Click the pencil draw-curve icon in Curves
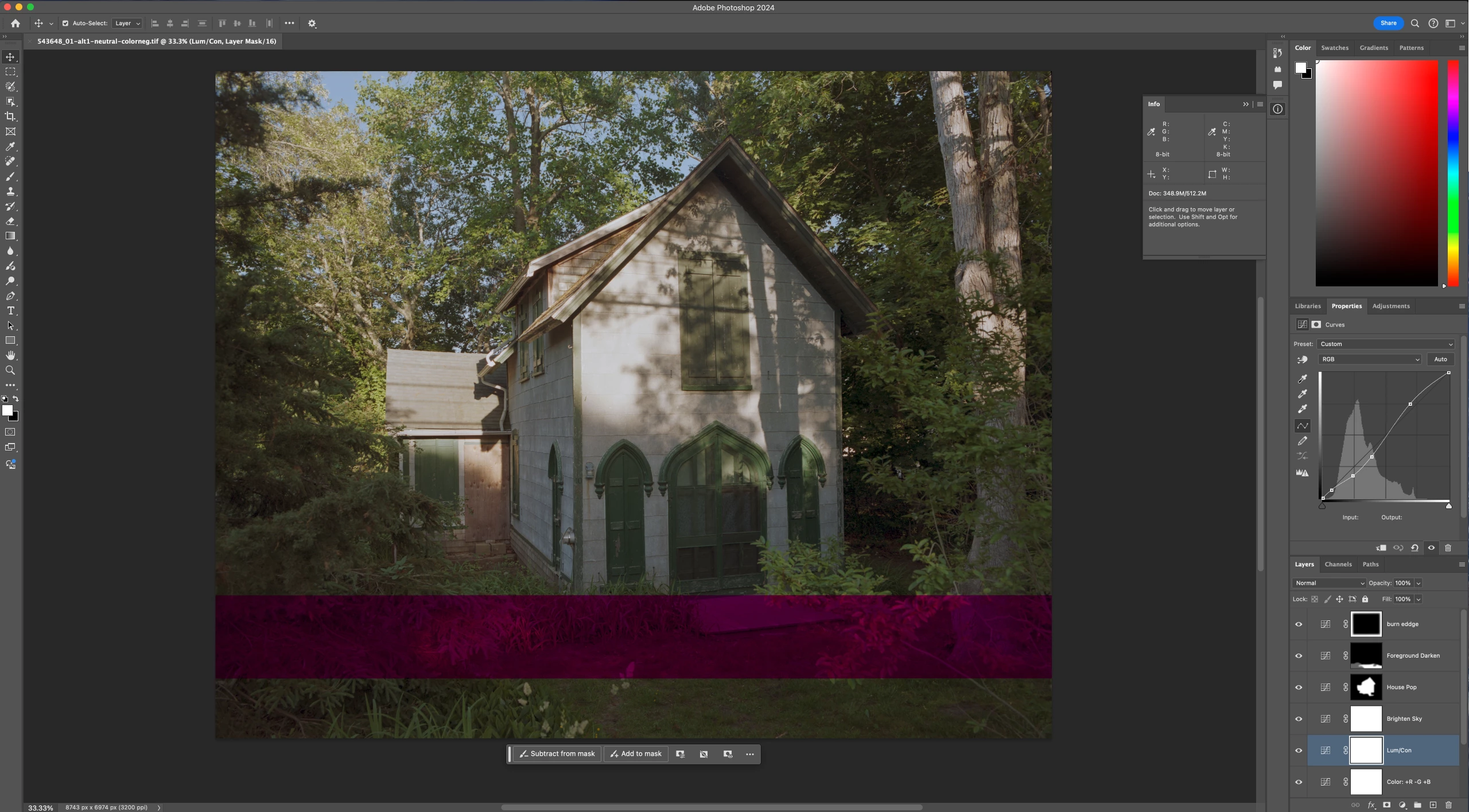This screenshot has width=1469, height=812. click(1303, 441)
